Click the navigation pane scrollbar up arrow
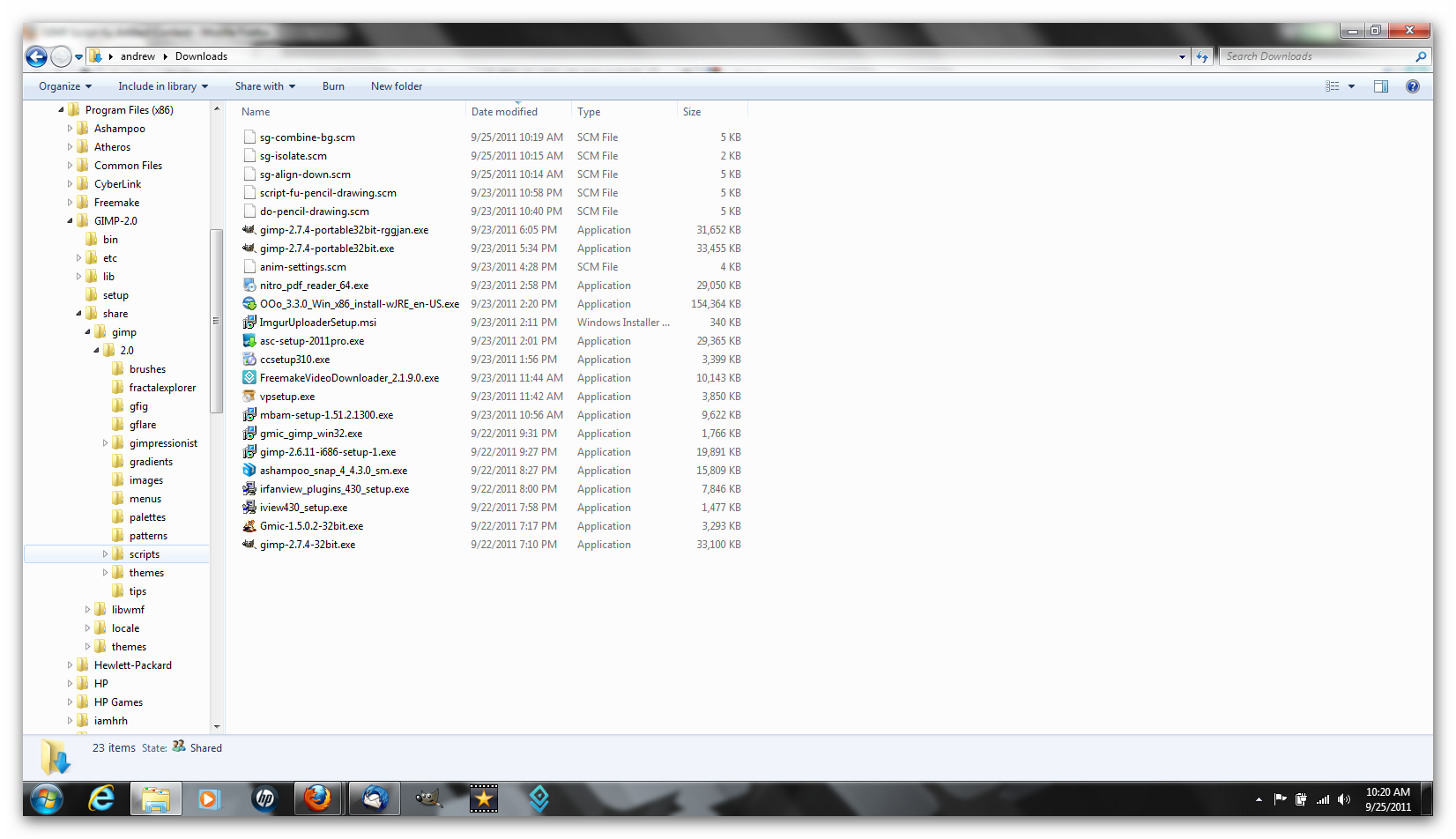The image size is (1456, 839). pyautogui.click(x=217, y=108)
